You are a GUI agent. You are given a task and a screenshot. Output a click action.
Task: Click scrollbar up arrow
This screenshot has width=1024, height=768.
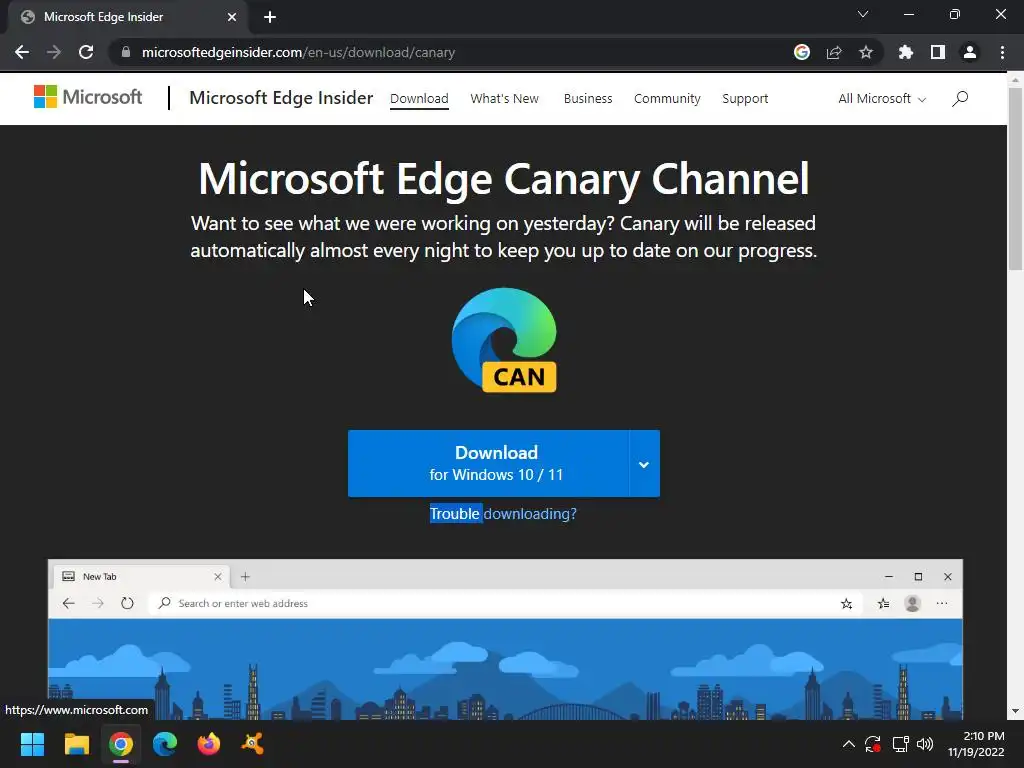tap(1015, 80)
